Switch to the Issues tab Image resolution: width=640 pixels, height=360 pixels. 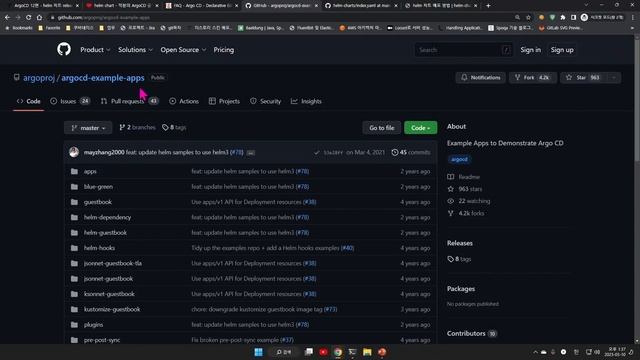click(70, 101)
